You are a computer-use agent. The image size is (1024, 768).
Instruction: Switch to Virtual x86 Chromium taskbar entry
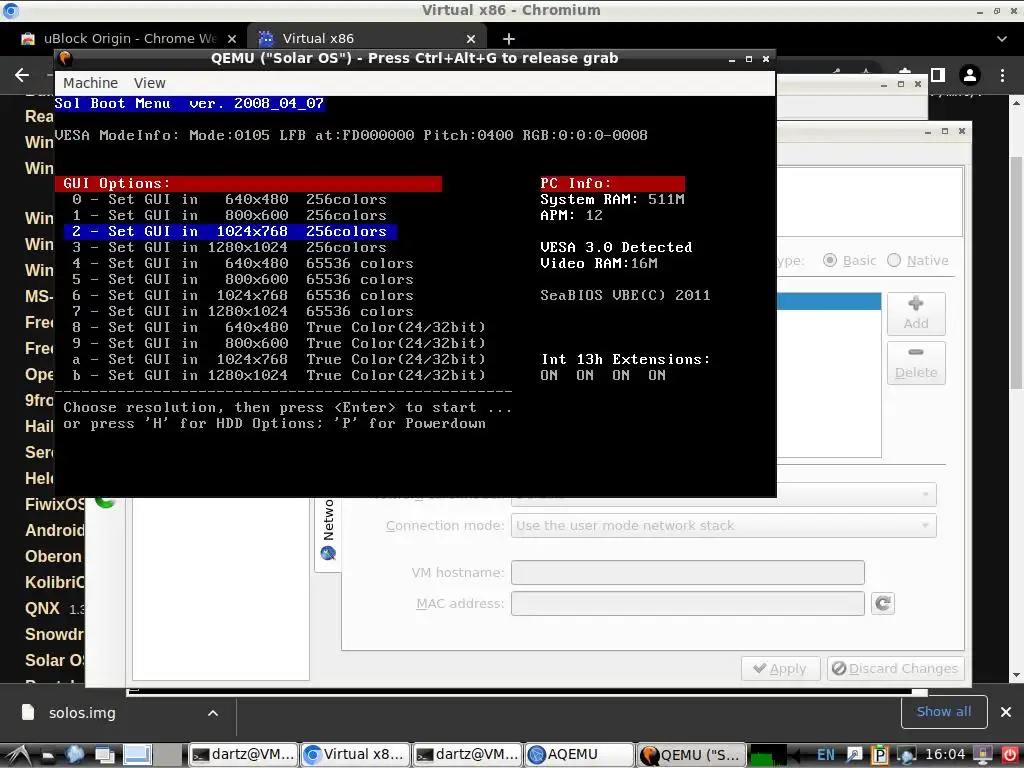pyautogui.click(x=356, y=755)
